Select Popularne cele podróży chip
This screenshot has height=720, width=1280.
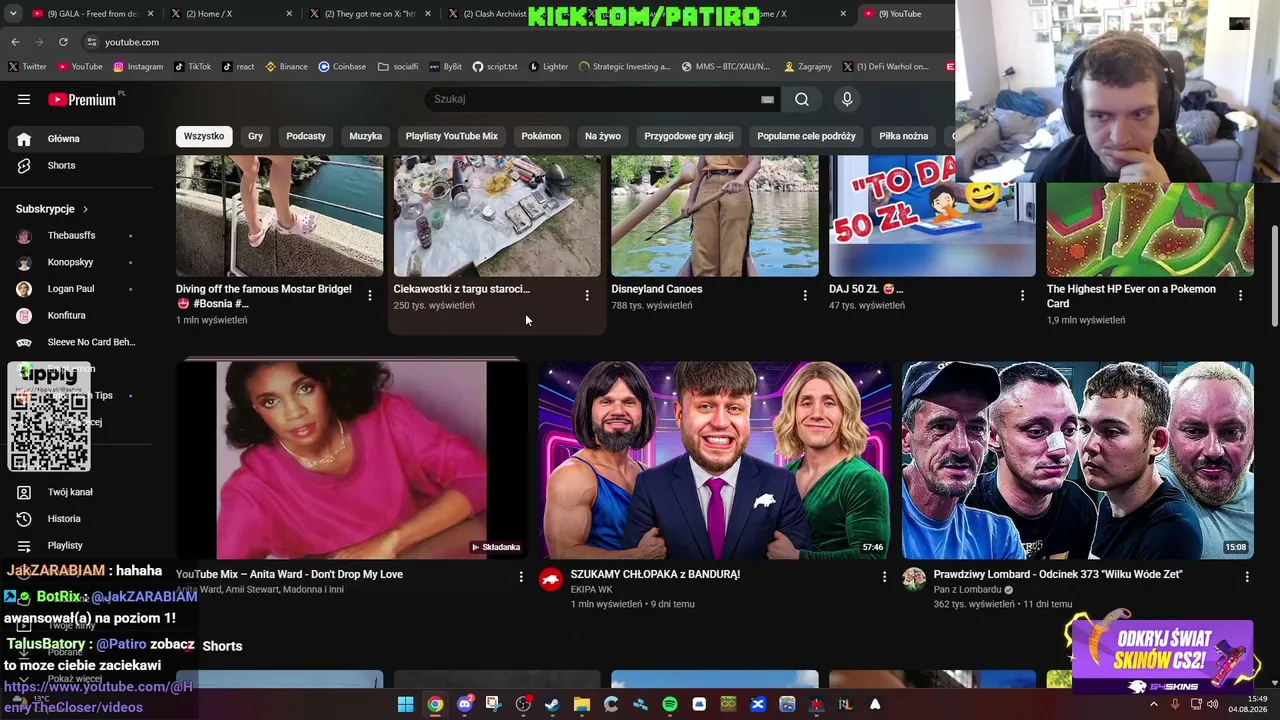[x=807, y=136]
